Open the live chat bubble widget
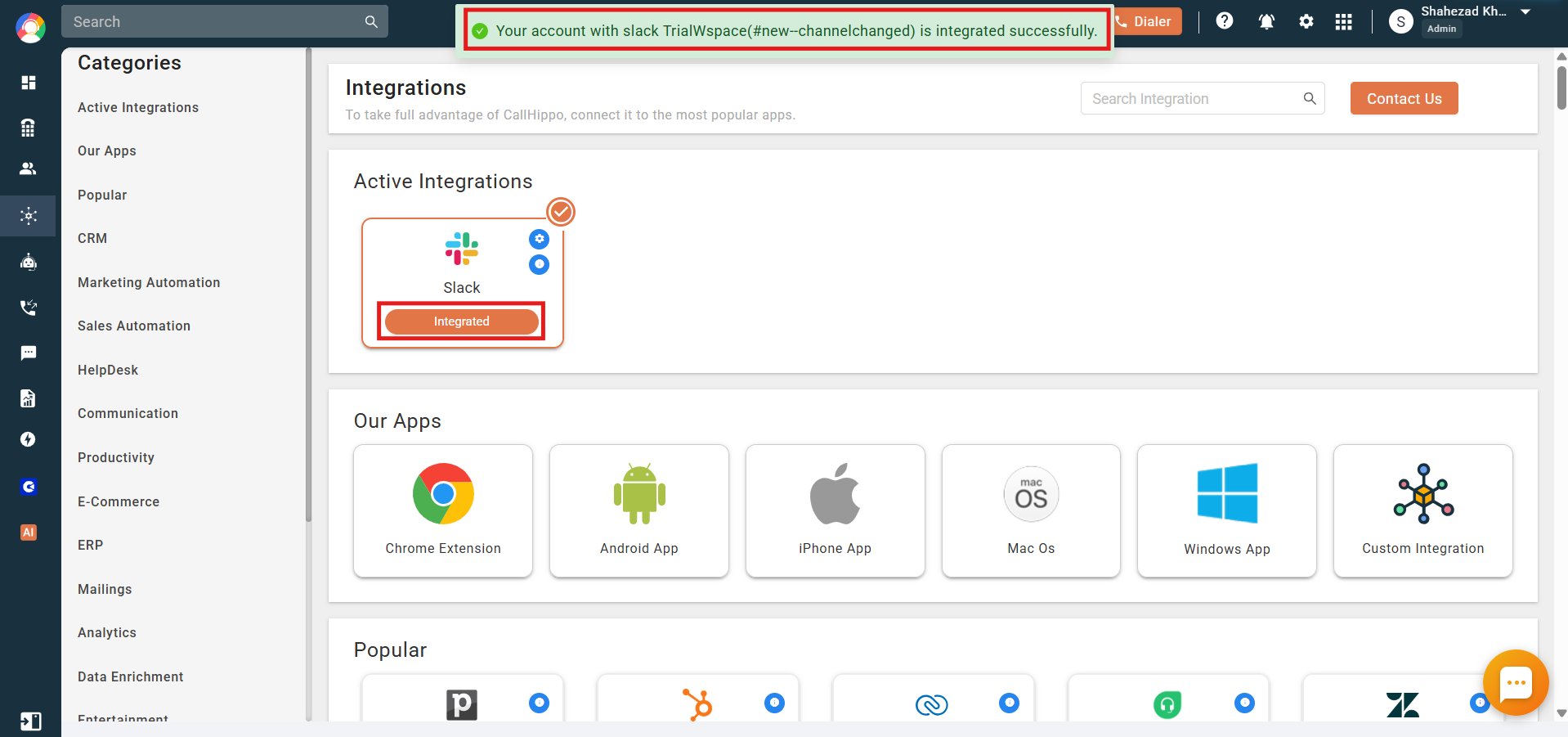The height and width of the screenshot is (737, 1568). [1516, 682]
